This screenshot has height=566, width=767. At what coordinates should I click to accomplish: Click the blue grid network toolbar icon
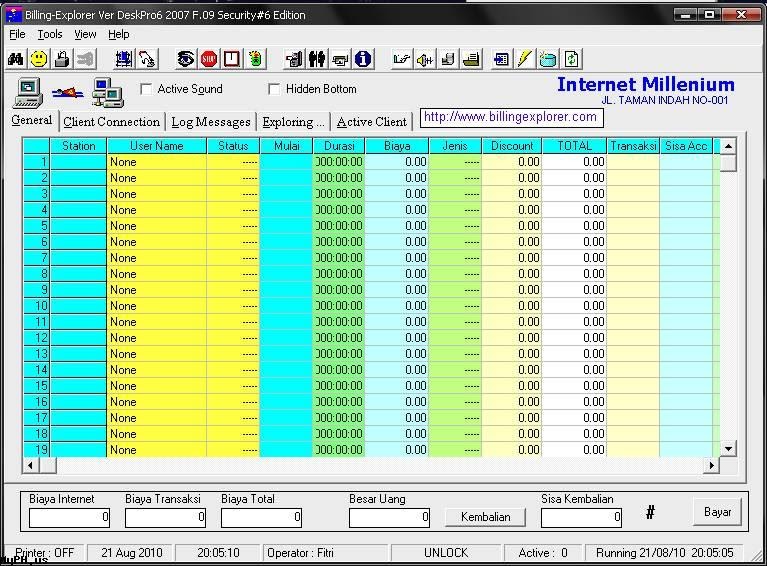point(124,59)
